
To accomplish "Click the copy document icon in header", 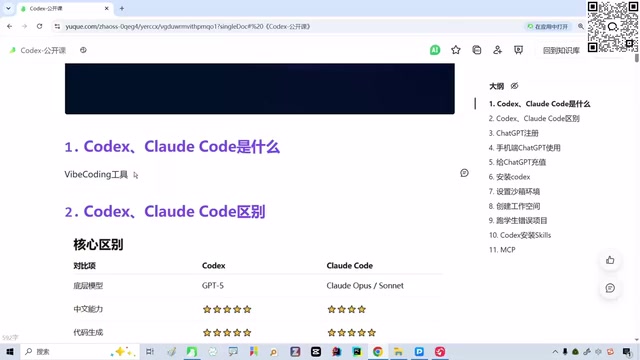I will coord(477,50).
